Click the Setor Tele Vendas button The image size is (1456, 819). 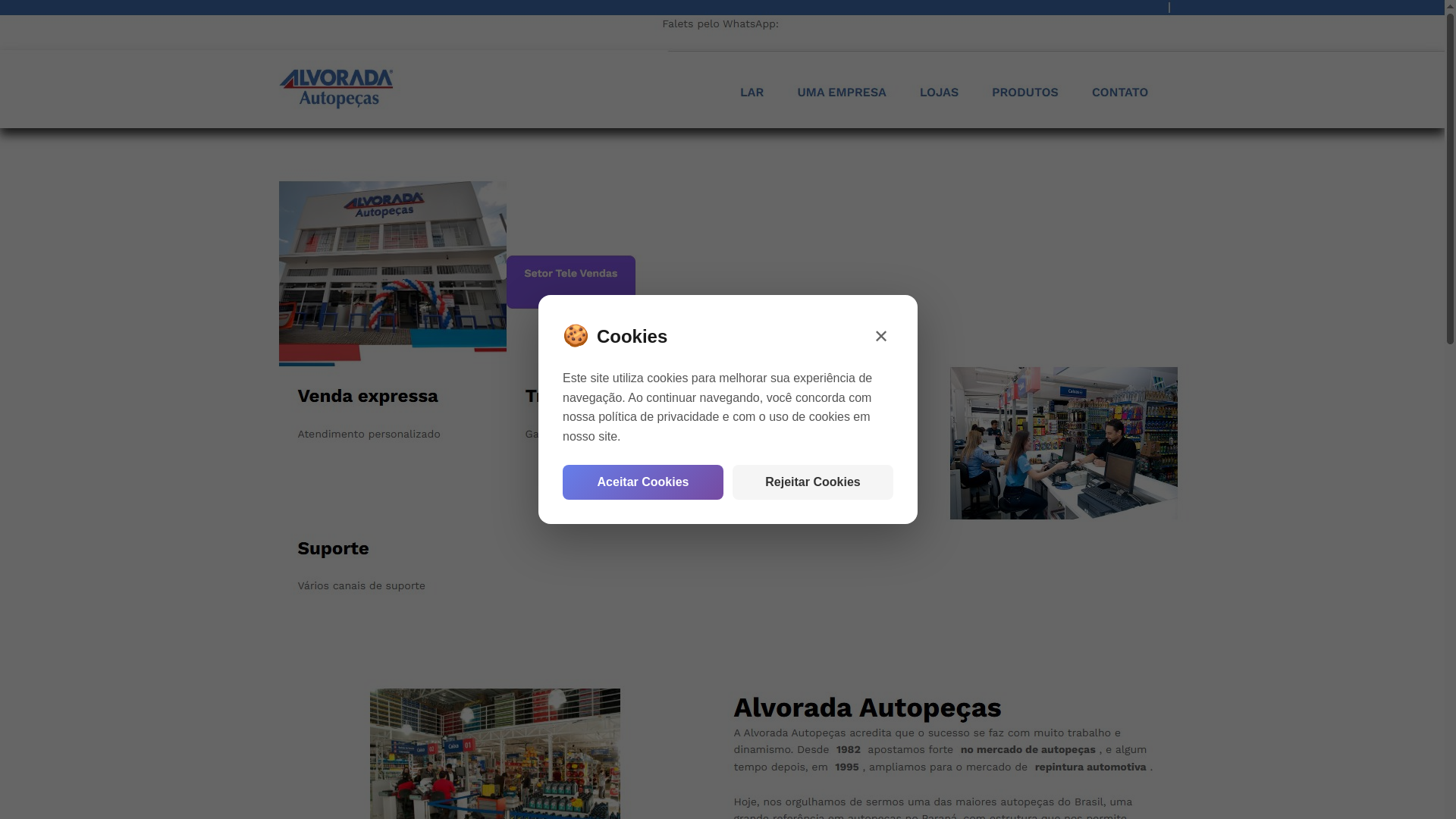pos(570,281)
